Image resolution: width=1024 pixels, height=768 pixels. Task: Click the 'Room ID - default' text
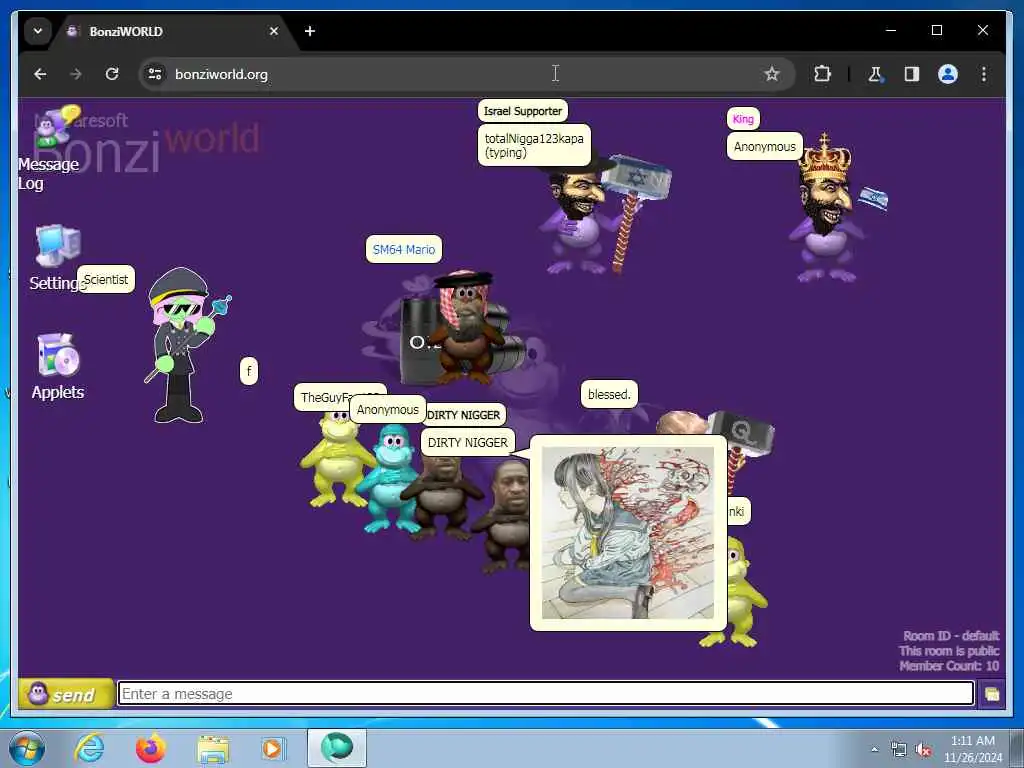click(951, 636)
